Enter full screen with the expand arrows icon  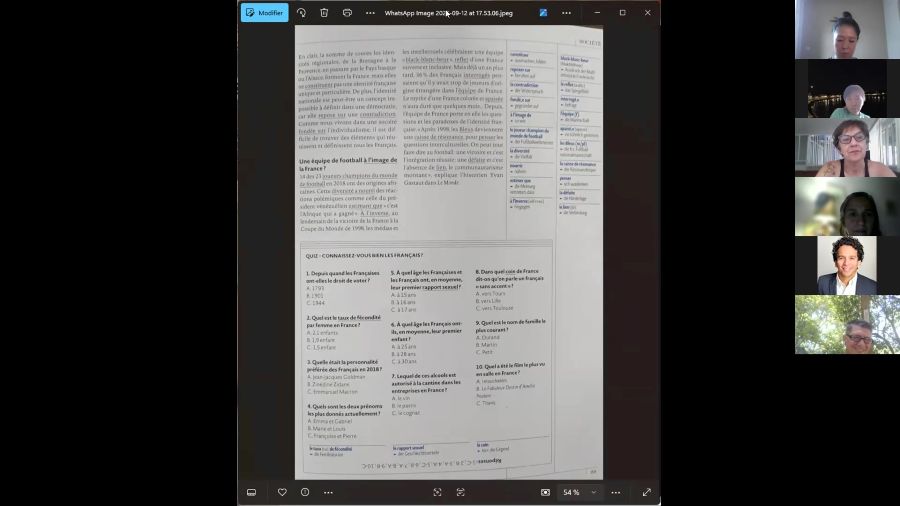(646, 492)
